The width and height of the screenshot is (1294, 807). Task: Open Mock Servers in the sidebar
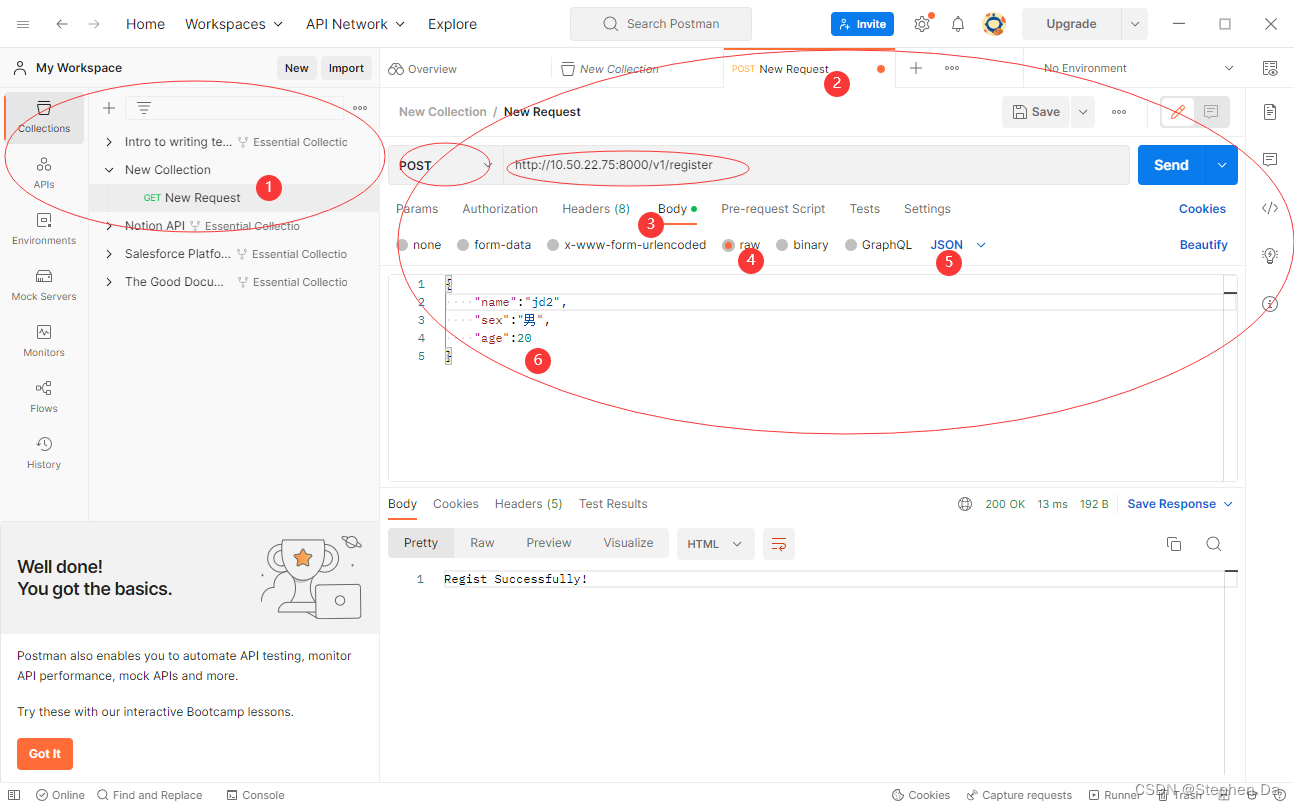click(x=44, y=285)
